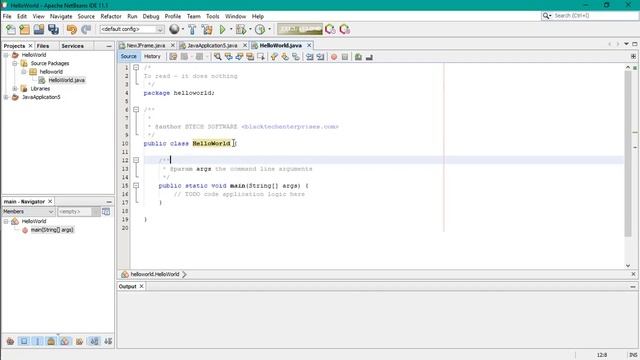Open Debug Project dropdown arrow
This screenshot has height=360, width=640.
[250, 29]
